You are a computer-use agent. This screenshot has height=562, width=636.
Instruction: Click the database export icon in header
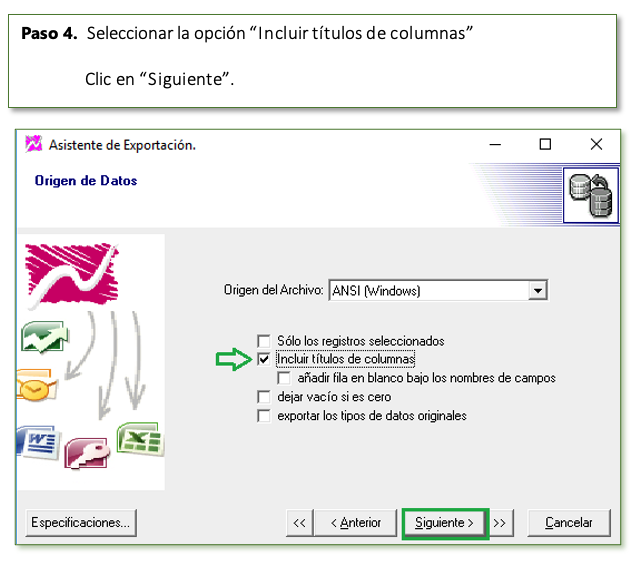(x=591, y=195)
